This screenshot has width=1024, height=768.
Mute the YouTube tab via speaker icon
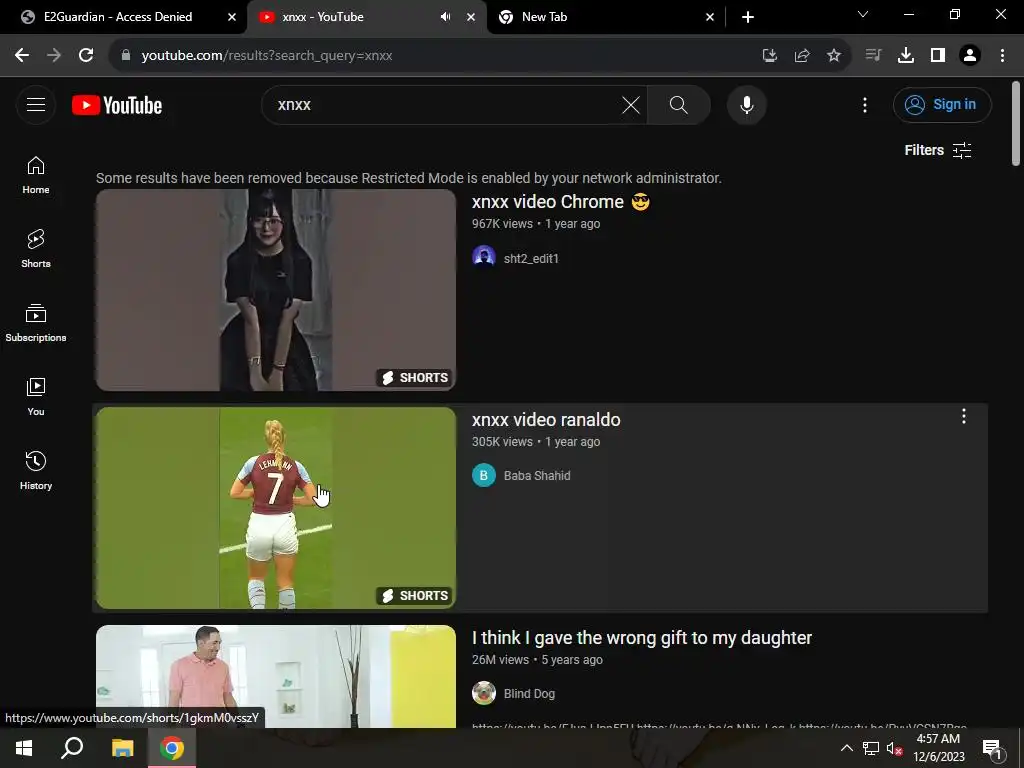pos(445,17)
